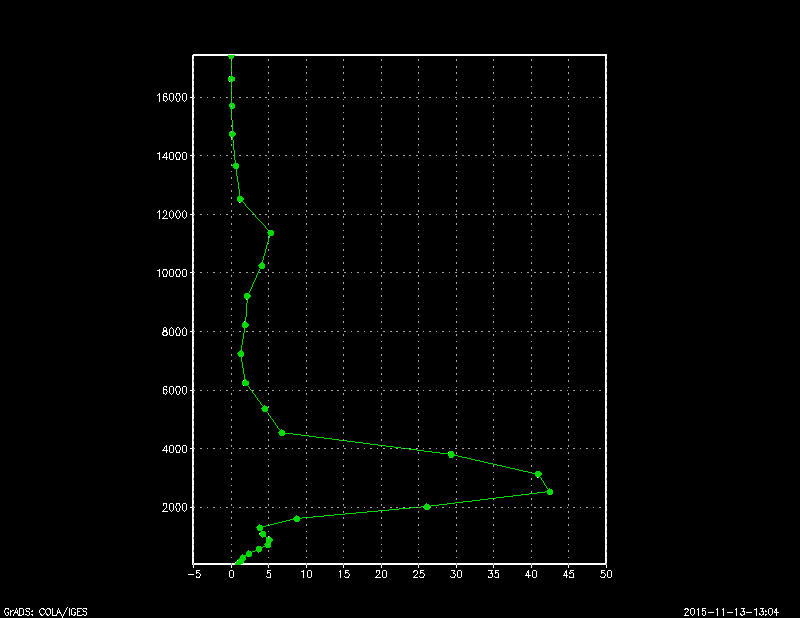Click the data point at 4500 height
This screenshot has width=800, height=618.
pos(282,433)
